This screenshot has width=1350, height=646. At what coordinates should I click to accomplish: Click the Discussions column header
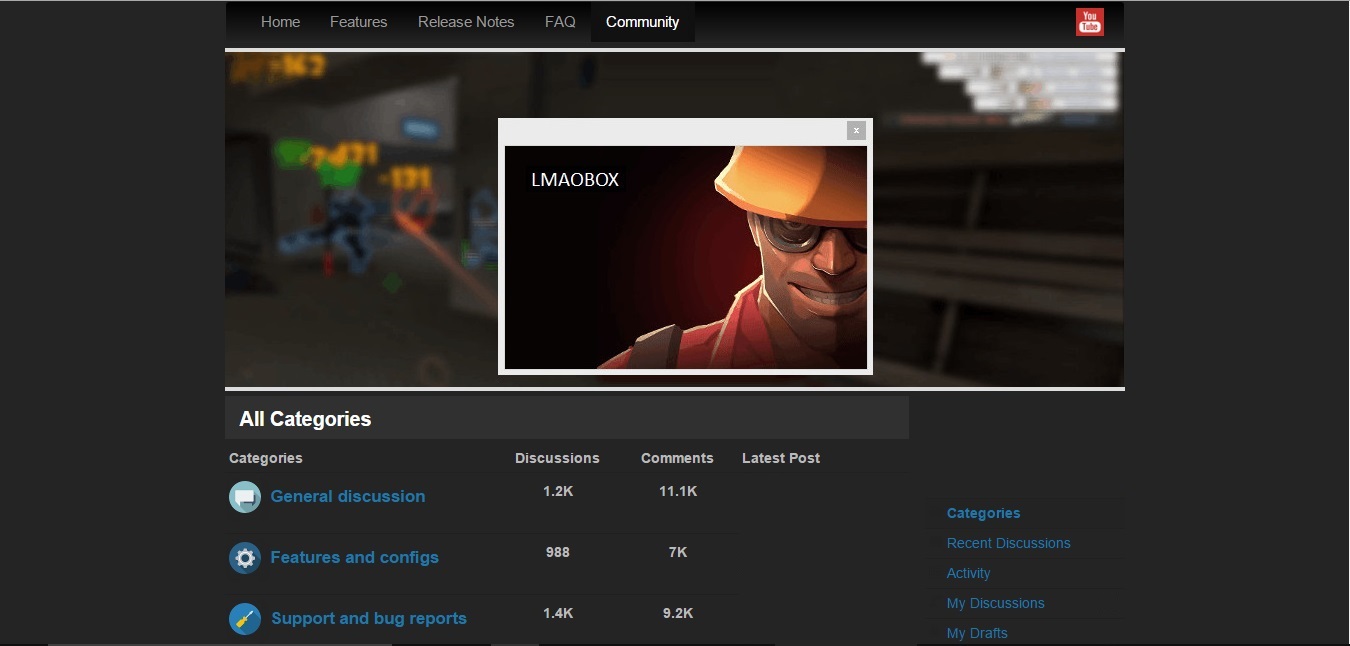click(557, 458)
